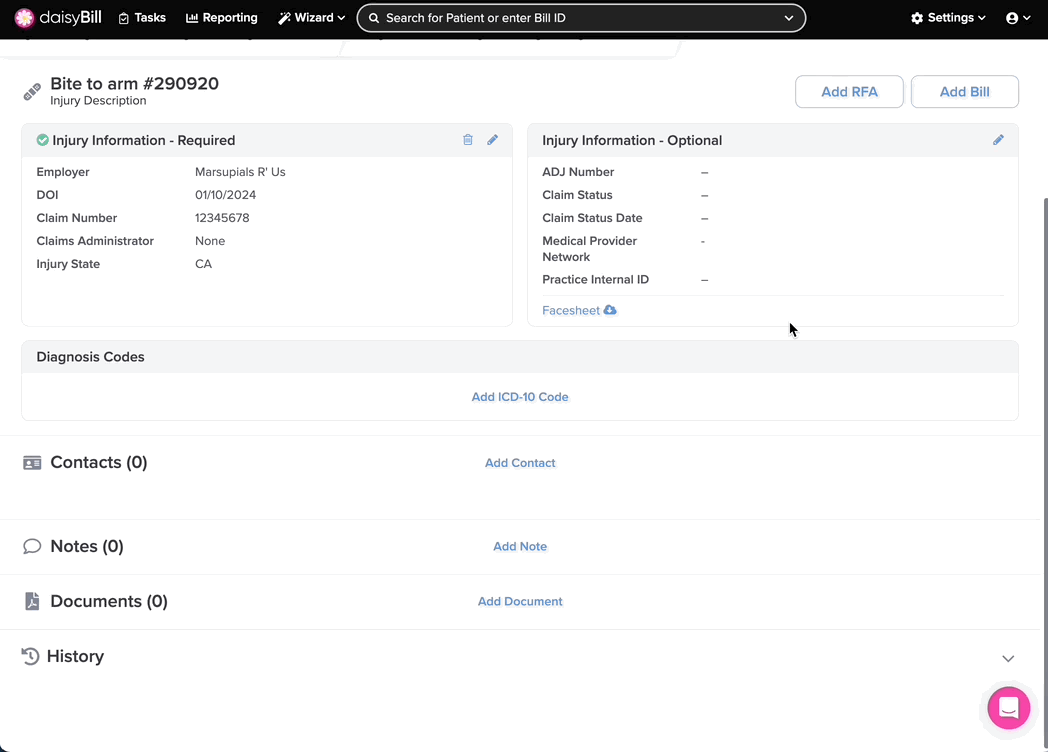Download Facesheet via the cloud icon
The image size is (1048, 752).
[x=610, y=311]
